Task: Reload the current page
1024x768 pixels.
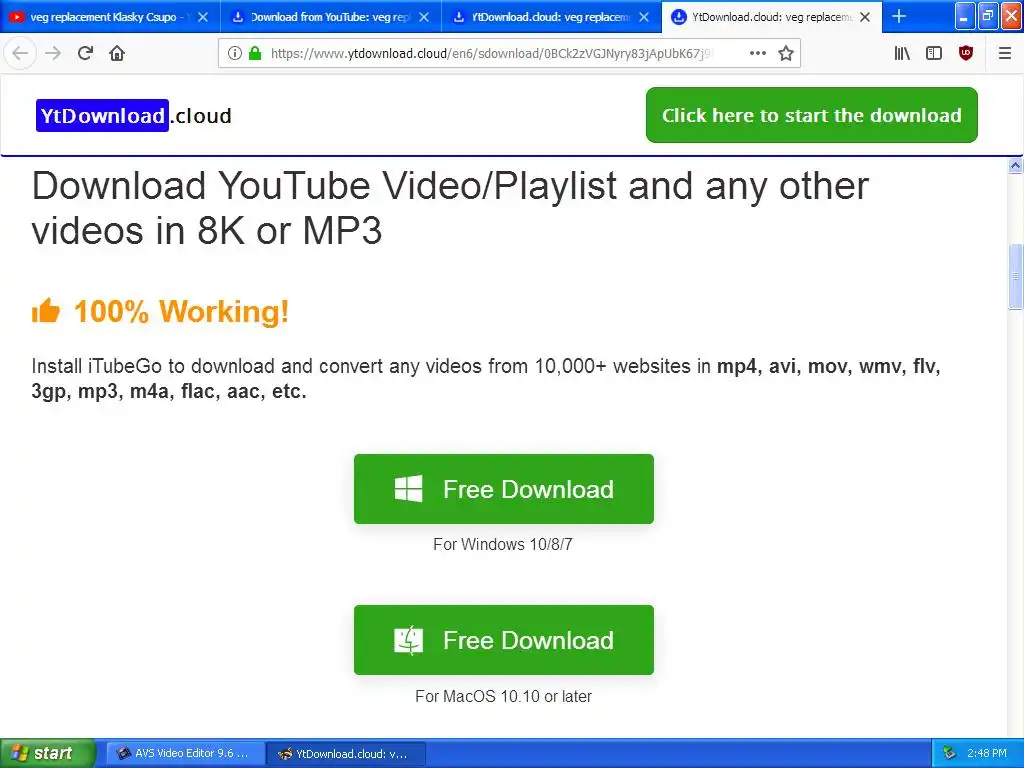Action: click(85, 53)
